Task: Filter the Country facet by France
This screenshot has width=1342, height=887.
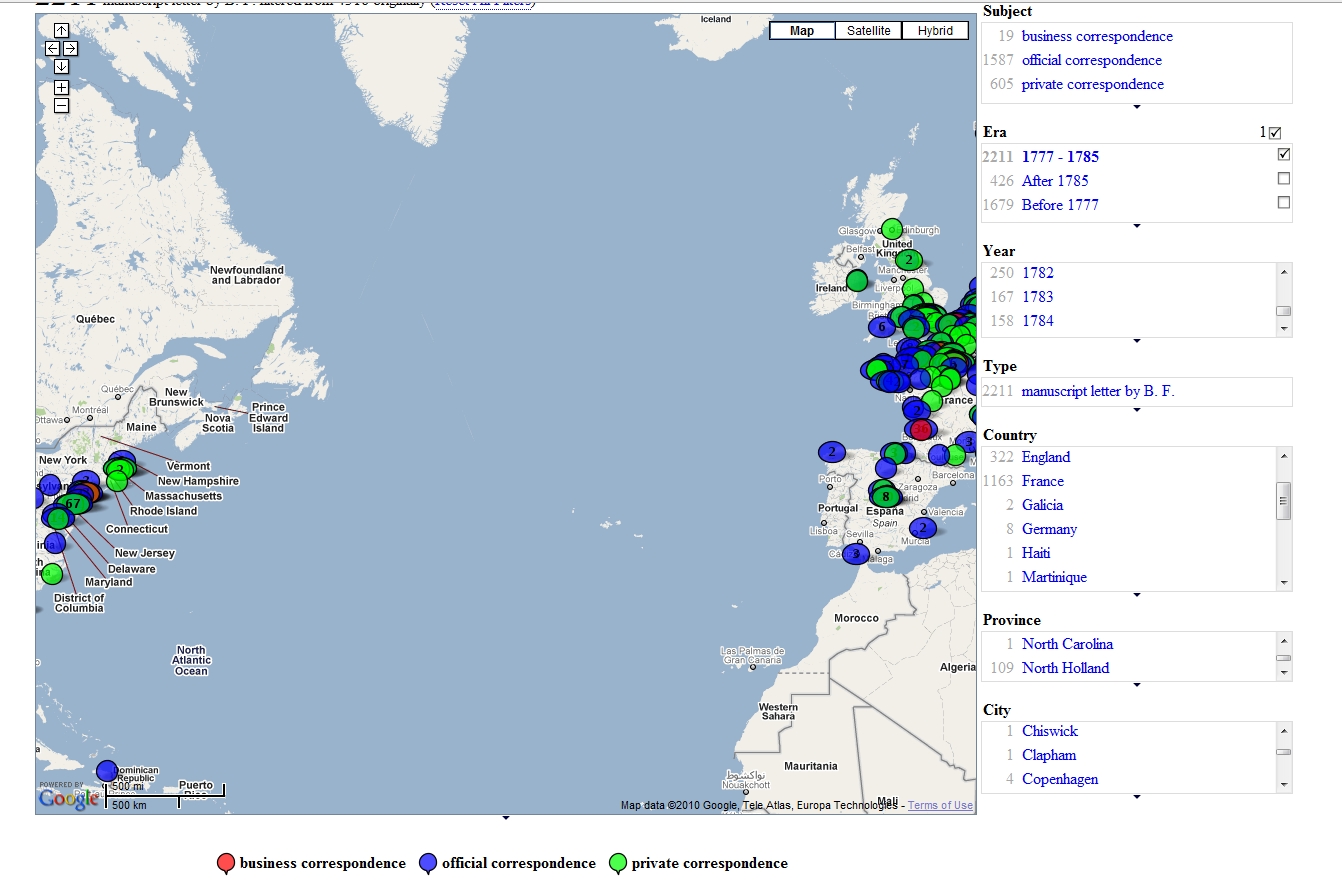Action: [1043, 481]
